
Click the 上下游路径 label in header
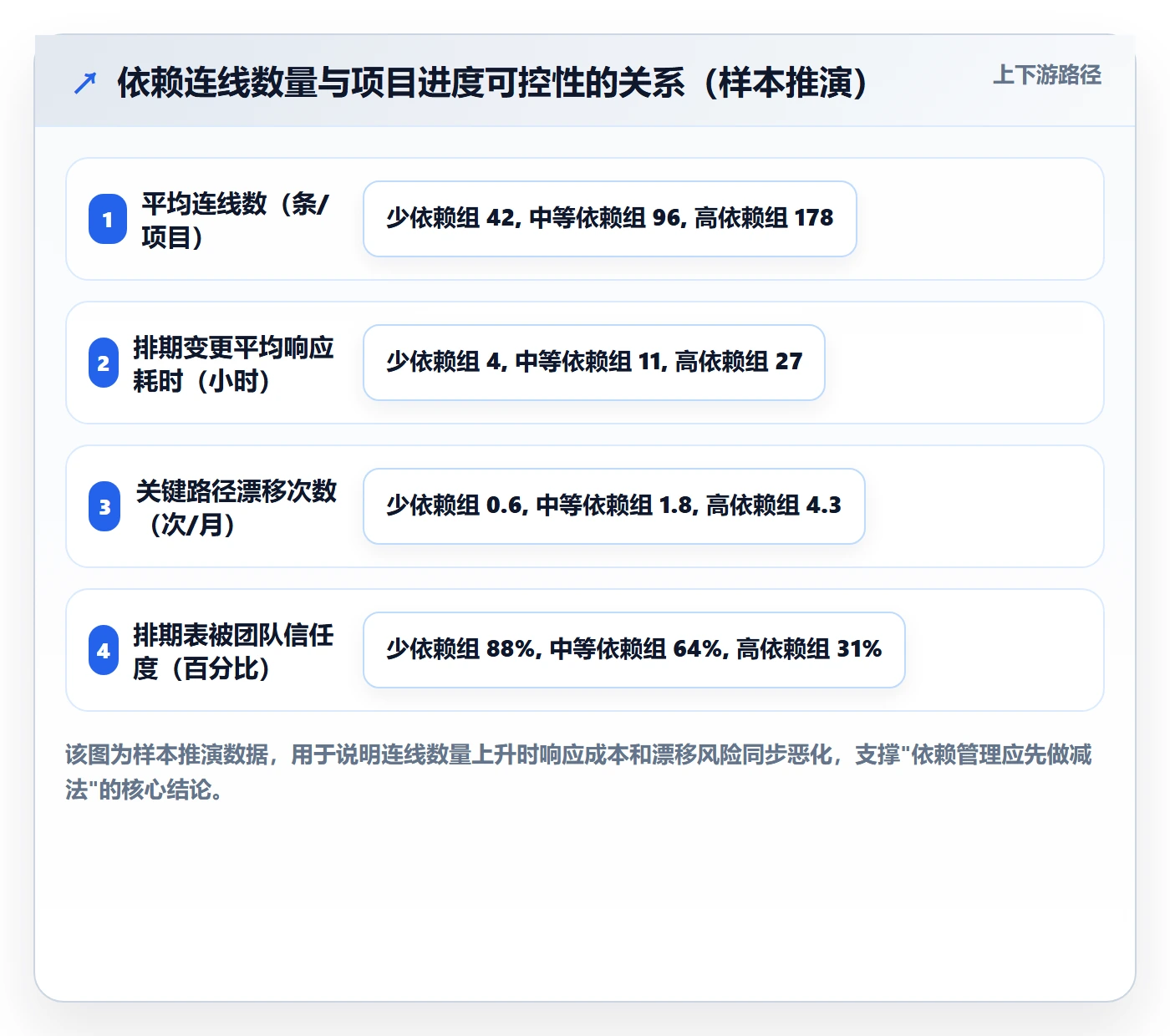1047,74
